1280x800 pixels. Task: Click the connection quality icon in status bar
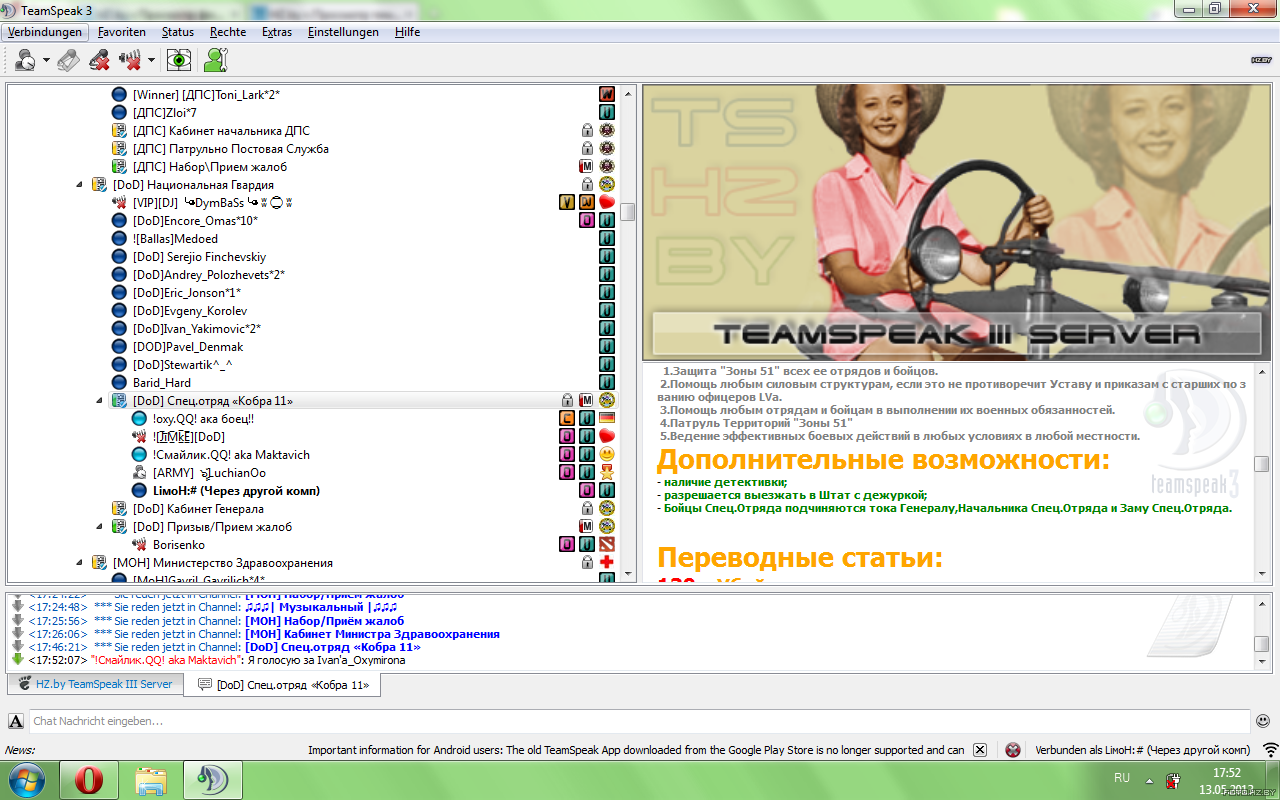(1270, 750)
